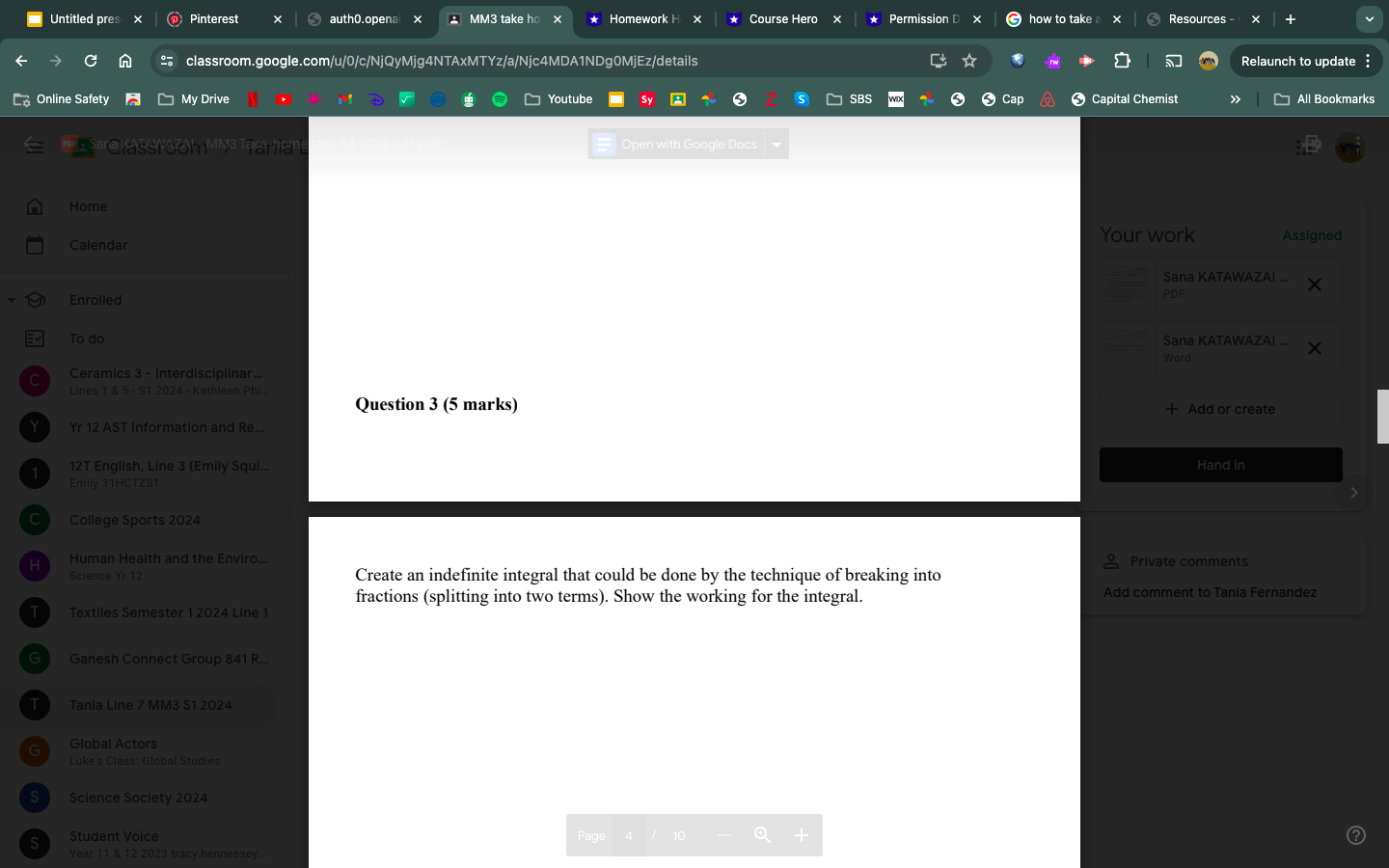This screenshot has height=868, width=1389.
Task: Open the Netflix bookmark icon
Action: pos(253,98)
